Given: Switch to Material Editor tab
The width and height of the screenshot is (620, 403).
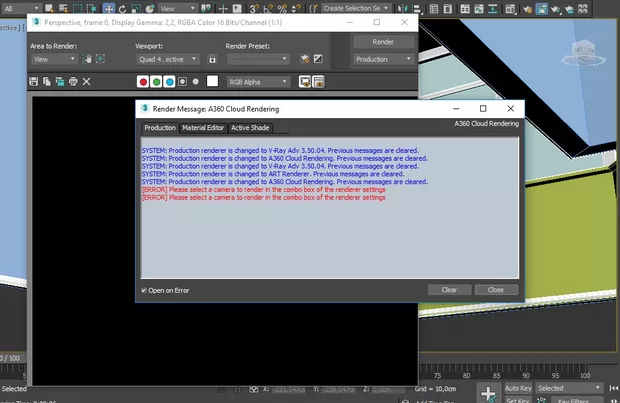Looking at the screenshot, I should [203, 128].
